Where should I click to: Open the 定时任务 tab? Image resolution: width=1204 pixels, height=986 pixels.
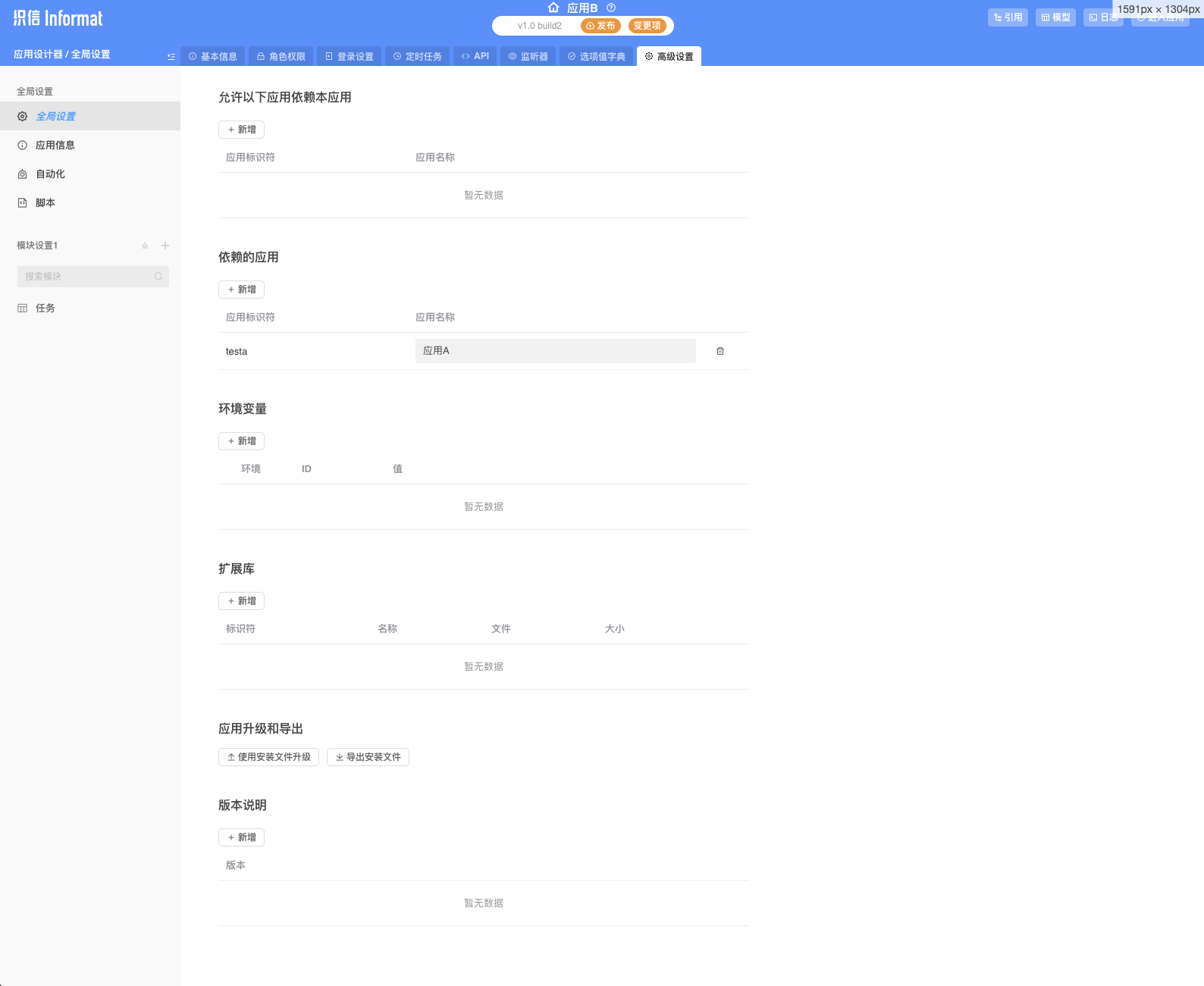click(x=418, y=57)
